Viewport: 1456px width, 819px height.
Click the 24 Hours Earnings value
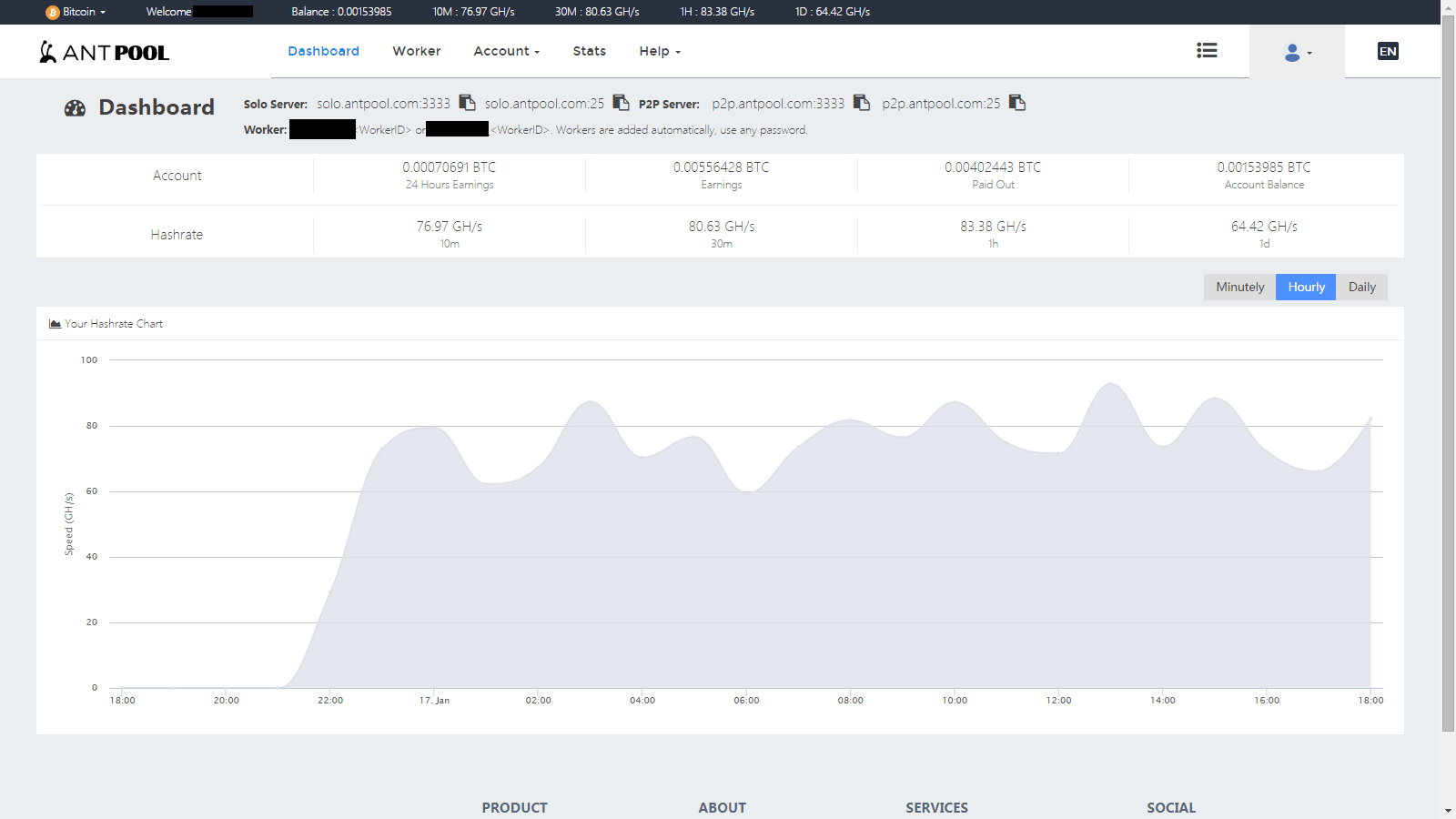pos(450,167)
